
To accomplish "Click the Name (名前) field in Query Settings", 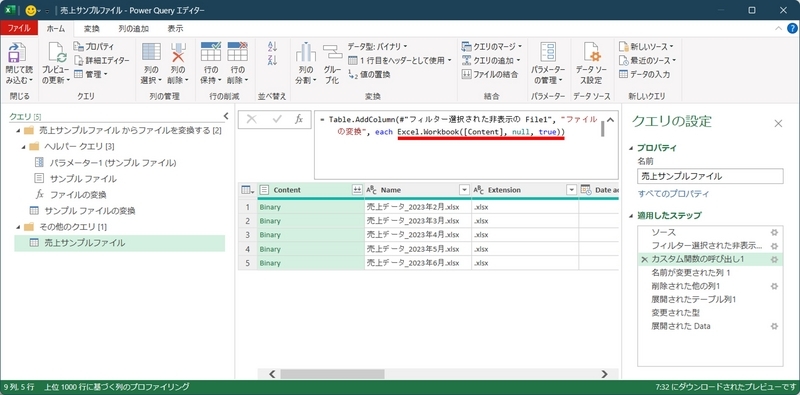I will pyautogui.click(x=710, y=177).
